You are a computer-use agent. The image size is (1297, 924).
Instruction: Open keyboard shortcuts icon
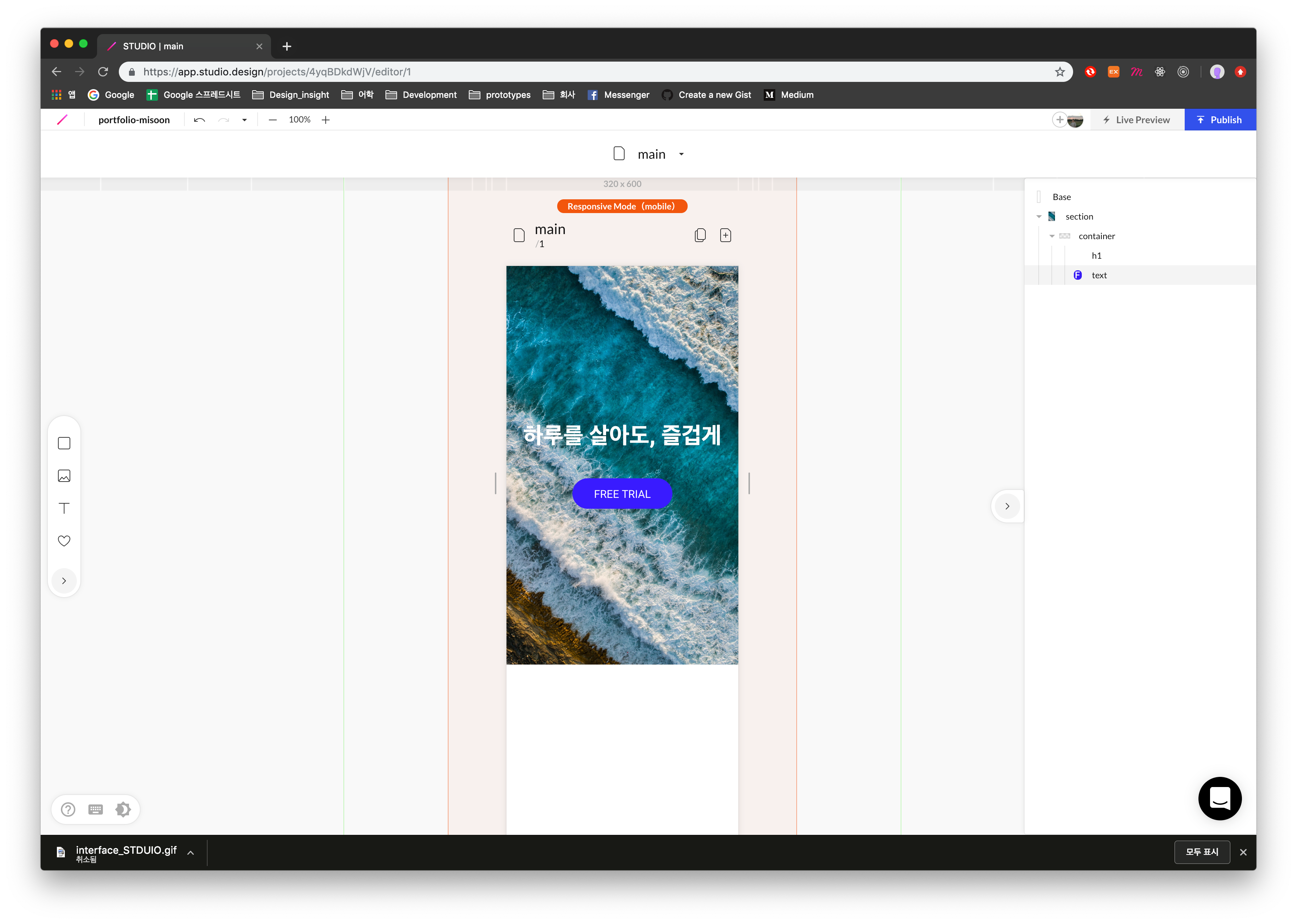96,809
